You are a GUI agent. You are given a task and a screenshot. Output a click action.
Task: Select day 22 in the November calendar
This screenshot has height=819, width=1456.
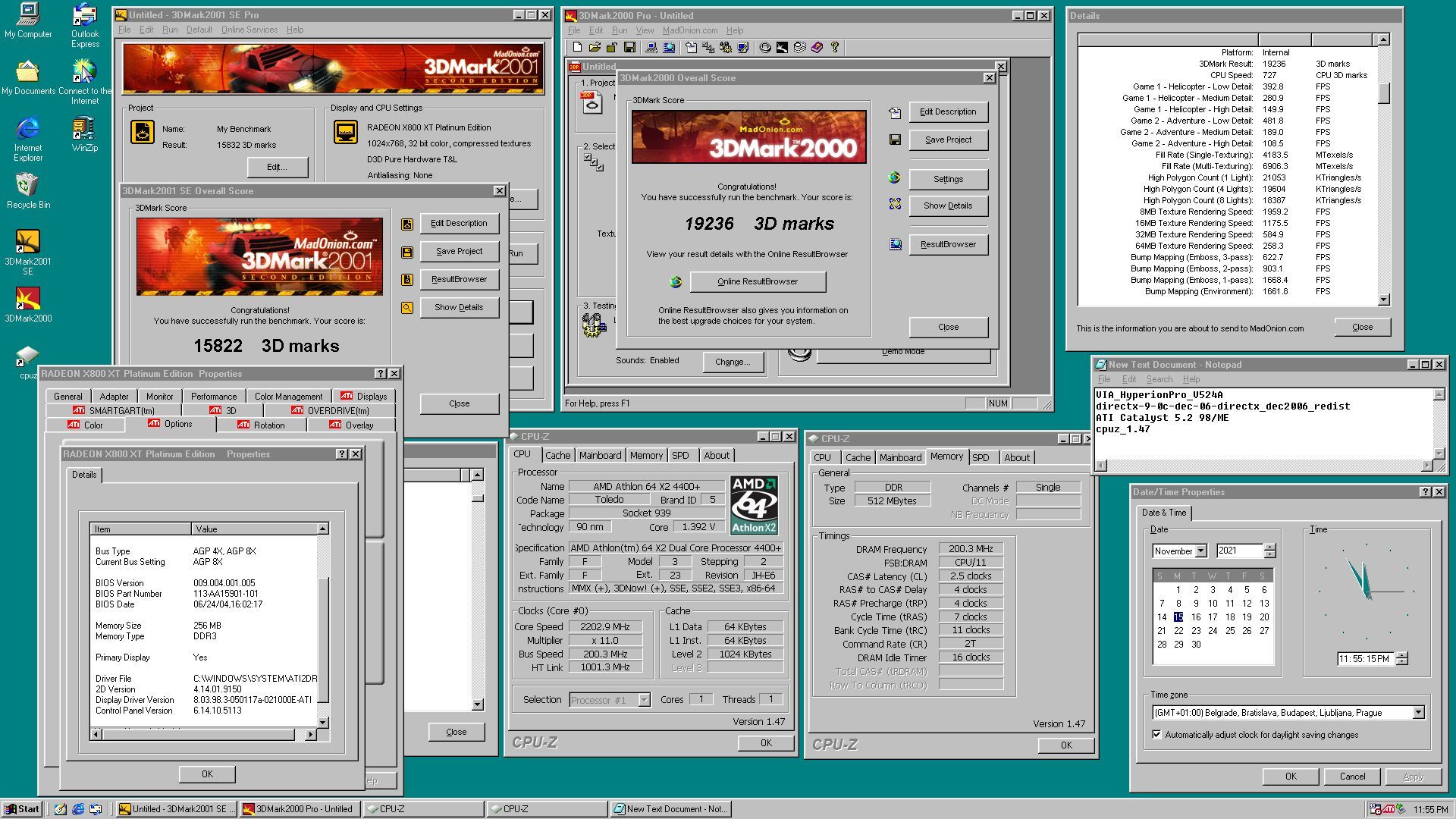[1178, 630]
